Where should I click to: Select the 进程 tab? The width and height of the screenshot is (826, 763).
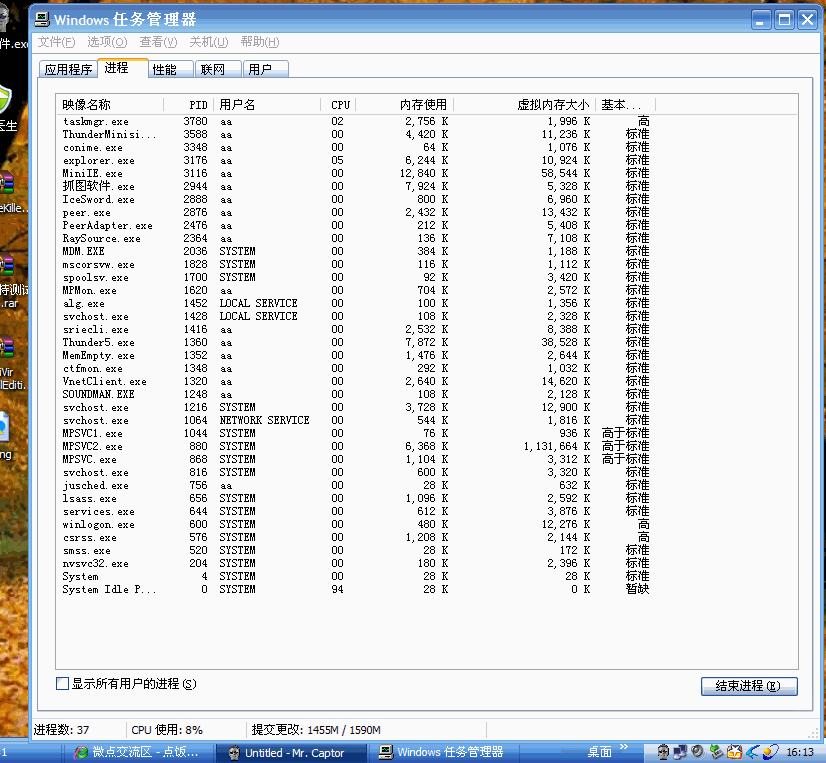(x=122, y=68)
